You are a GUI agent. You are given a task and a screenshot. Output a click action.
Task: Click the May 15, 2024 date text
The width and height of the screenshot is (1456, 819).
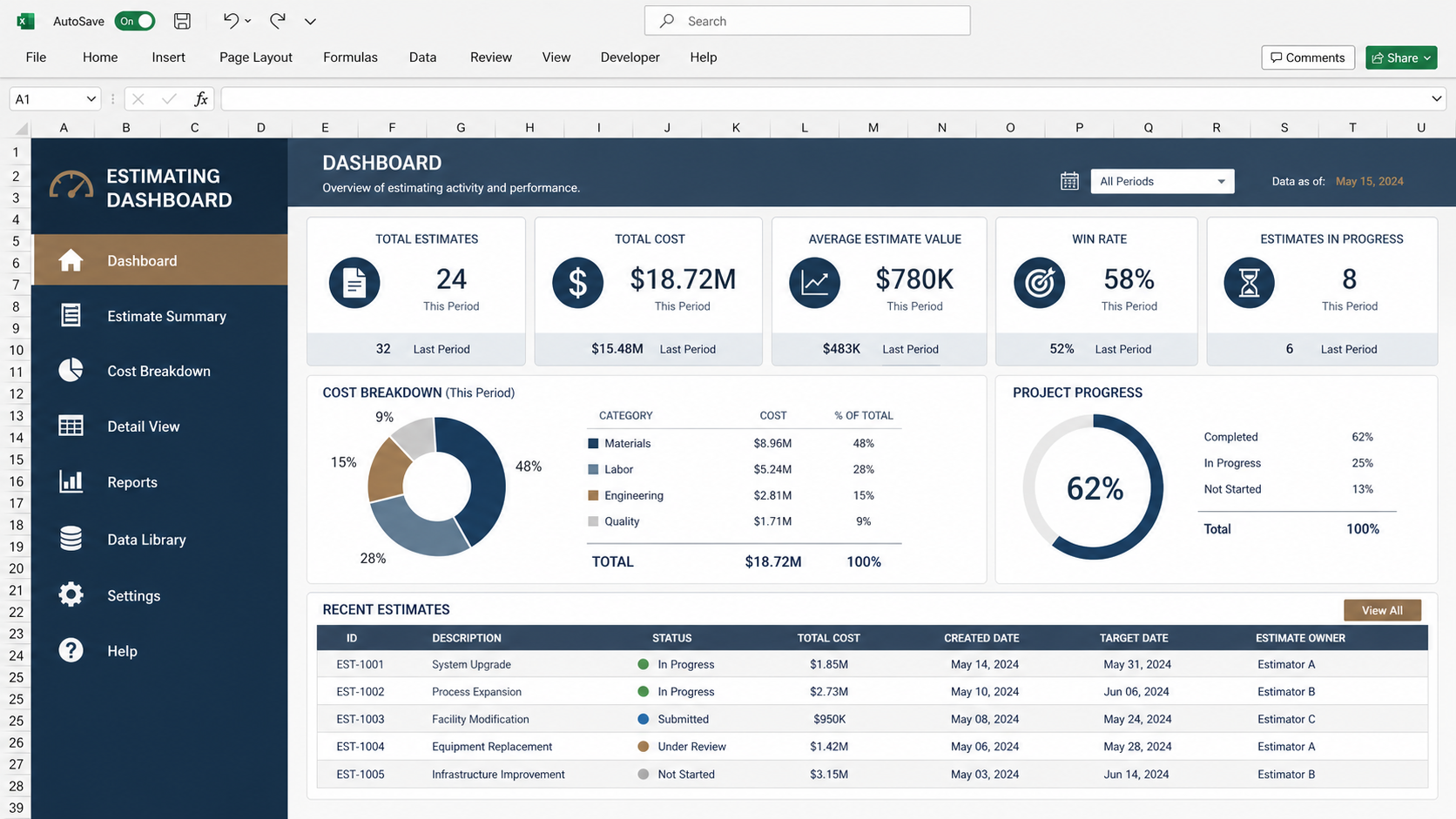pos(1369,181)
